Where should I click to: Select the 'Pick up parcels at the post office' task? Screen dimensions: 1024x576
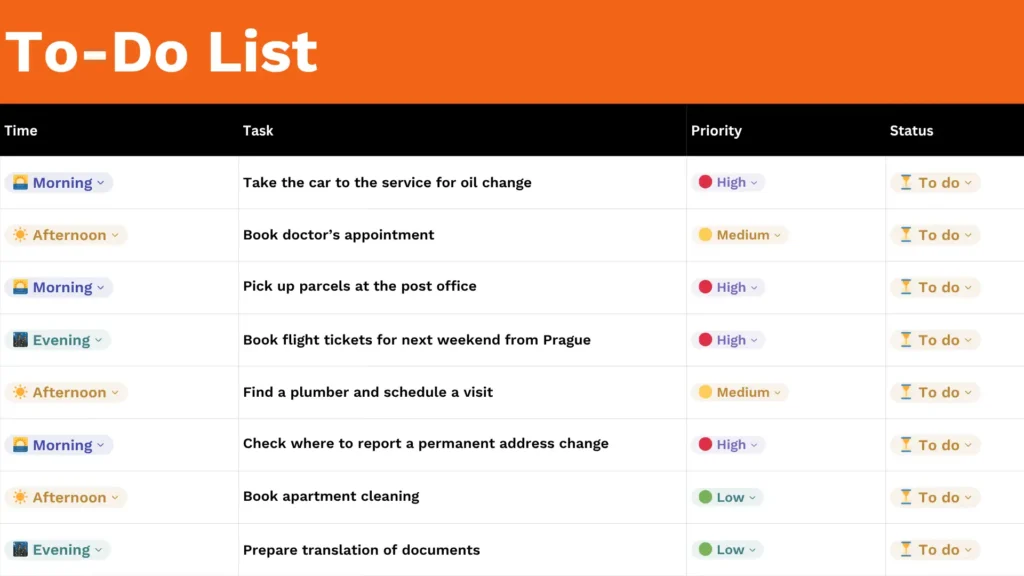pos(359,286)
